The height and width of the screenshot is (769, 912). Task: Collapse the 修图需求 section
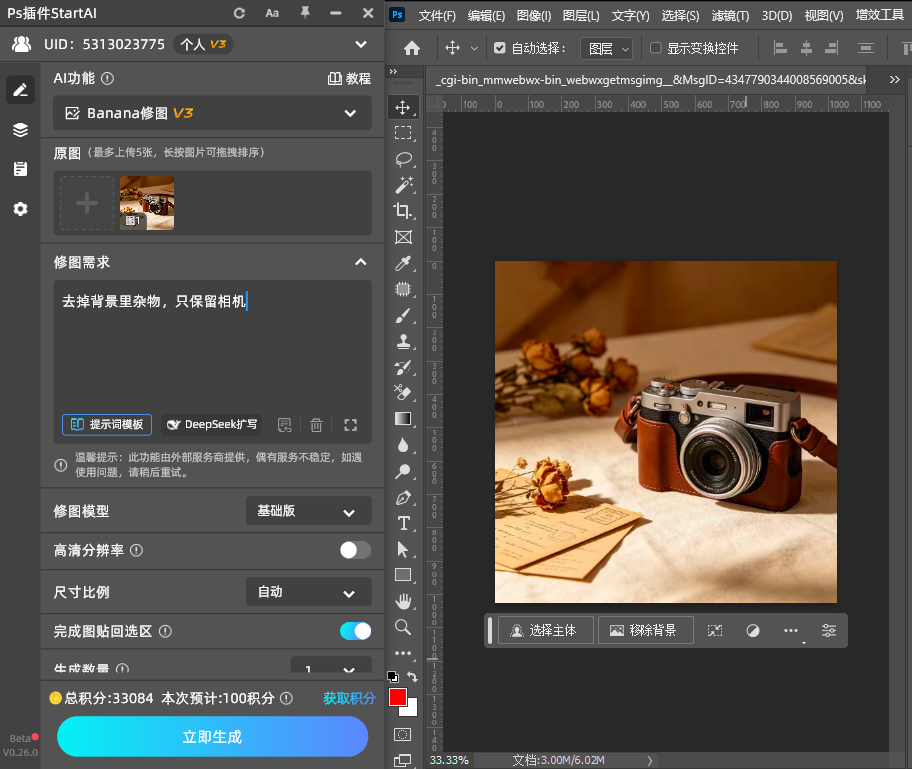coord(361,262)
